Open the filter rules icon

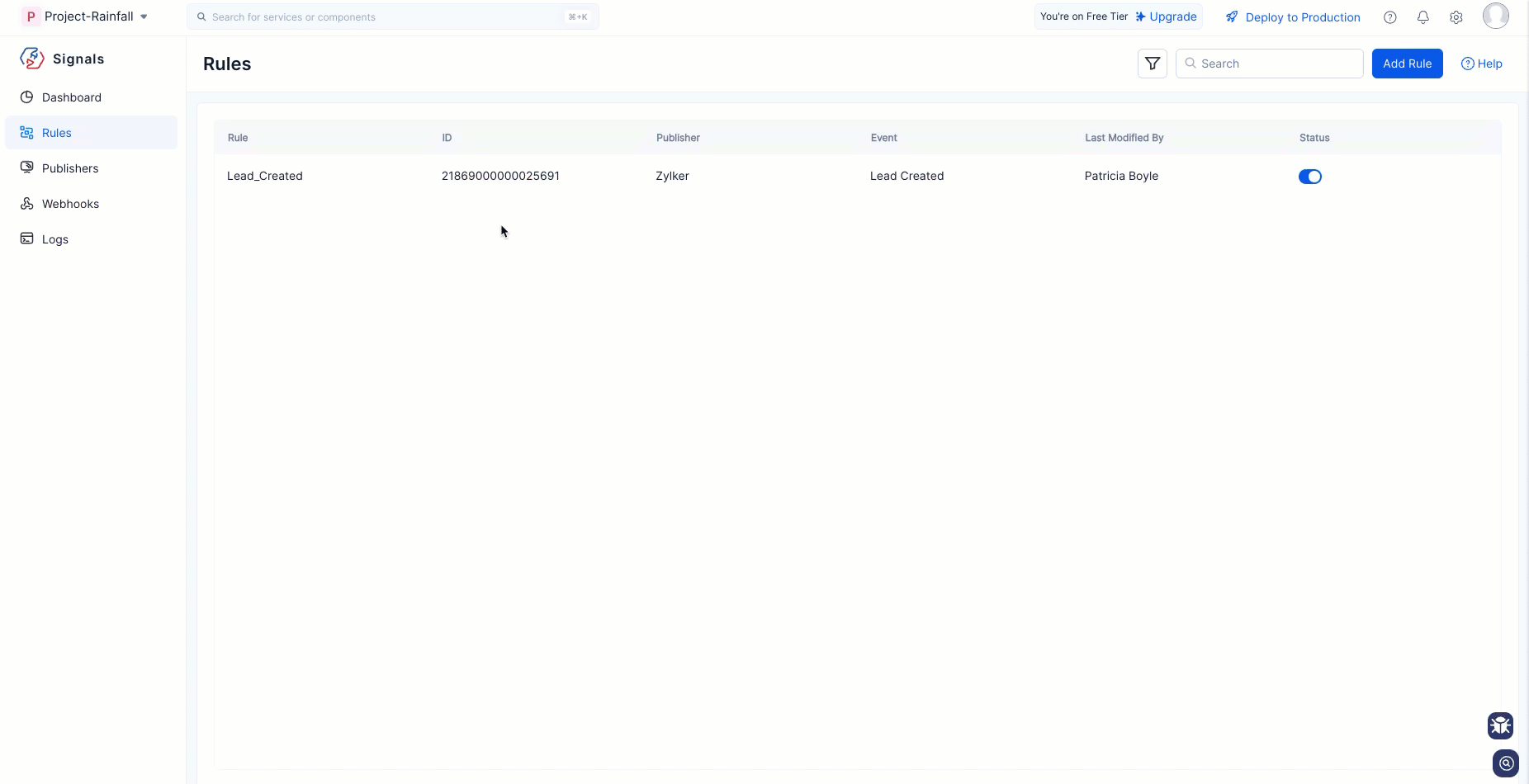pos(1153,64)
